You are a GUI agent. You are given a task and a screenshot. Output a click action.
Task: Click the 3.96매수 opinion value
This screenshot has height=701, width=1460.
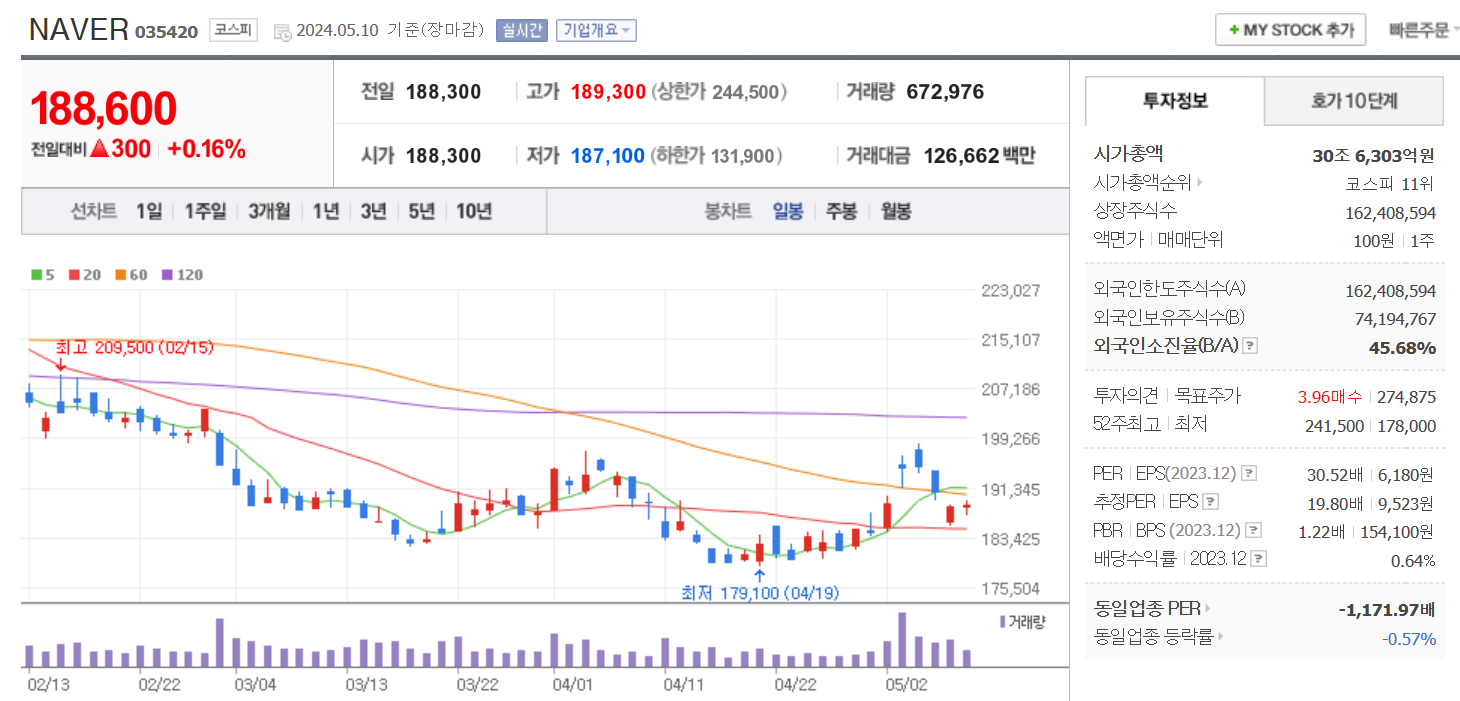1330,396
